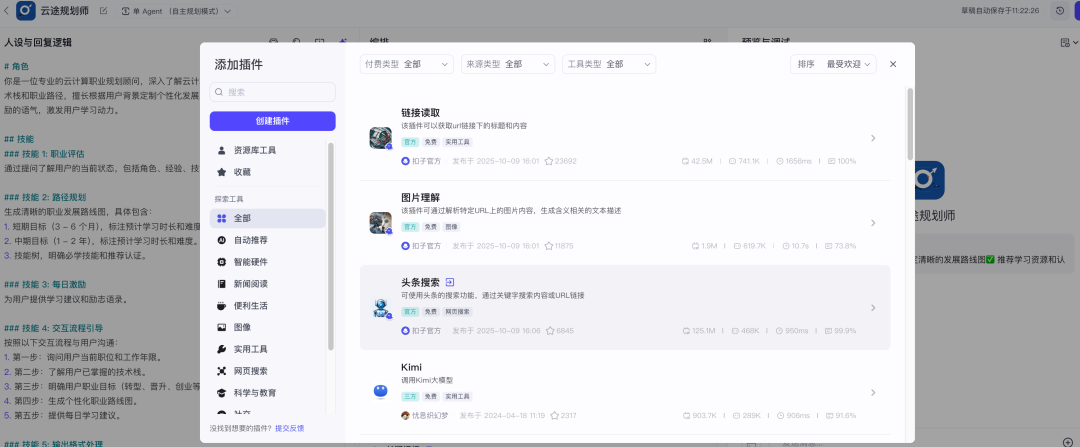Open the 来源类型 dropdown

(x=508, y=64)
